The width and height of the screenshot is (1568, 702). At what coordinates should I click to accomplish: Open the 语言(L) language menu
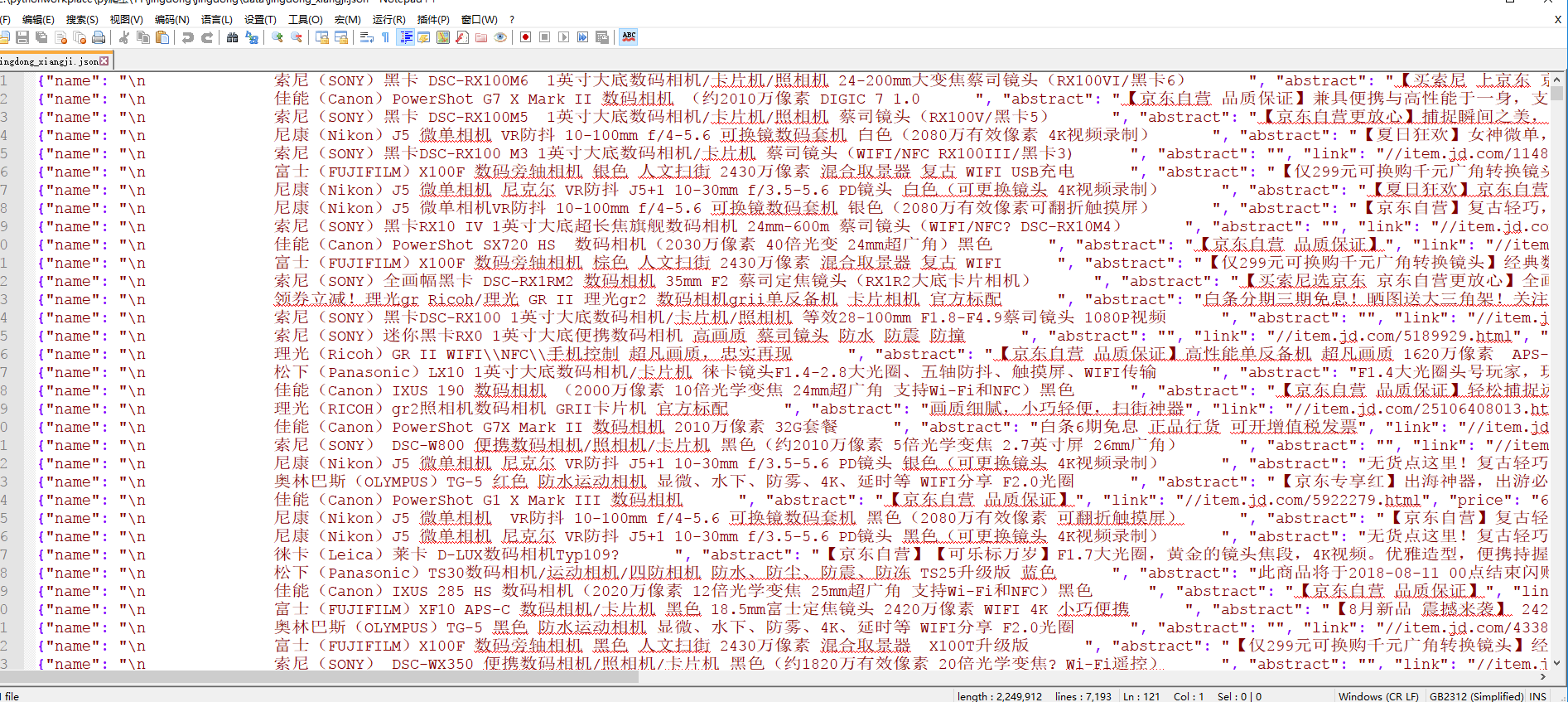216,19
